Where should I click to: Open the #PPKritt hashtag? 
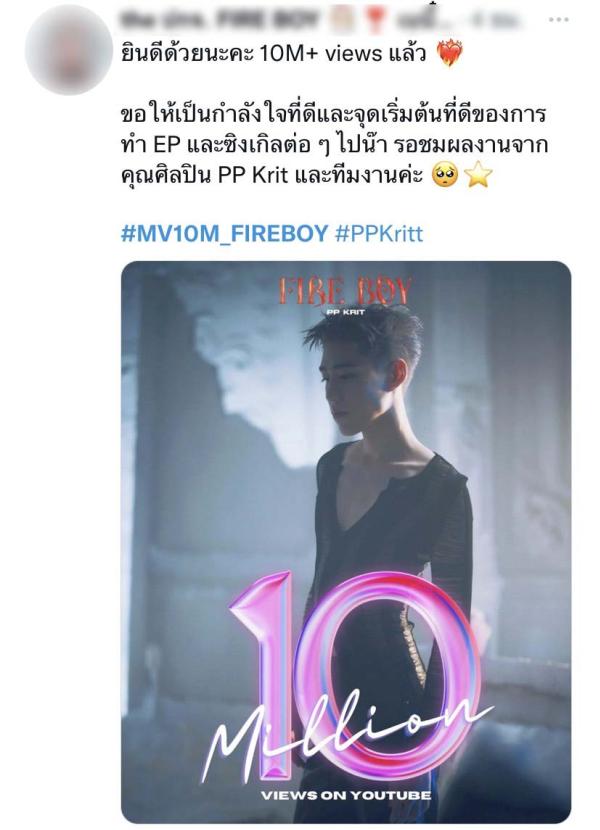pyautogui.click(x=379, y=233)
